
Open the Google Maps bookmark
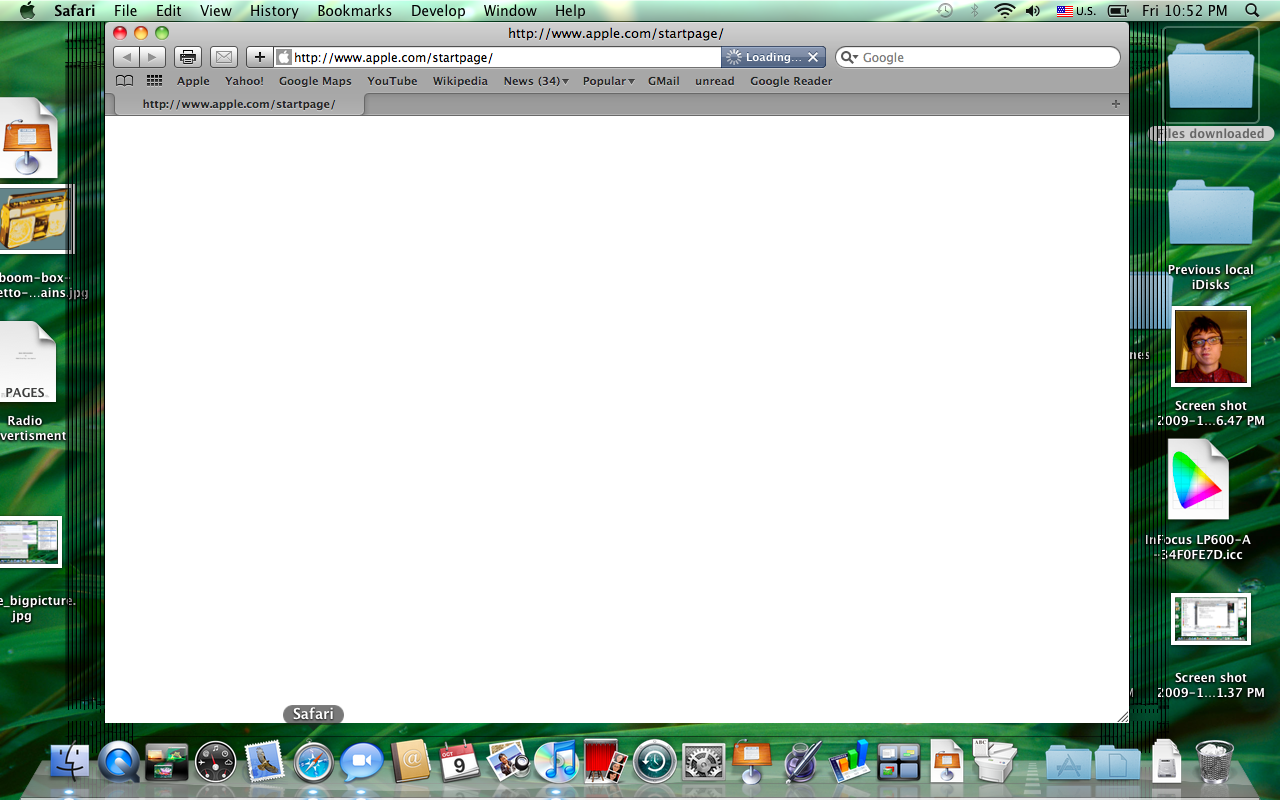315,81
